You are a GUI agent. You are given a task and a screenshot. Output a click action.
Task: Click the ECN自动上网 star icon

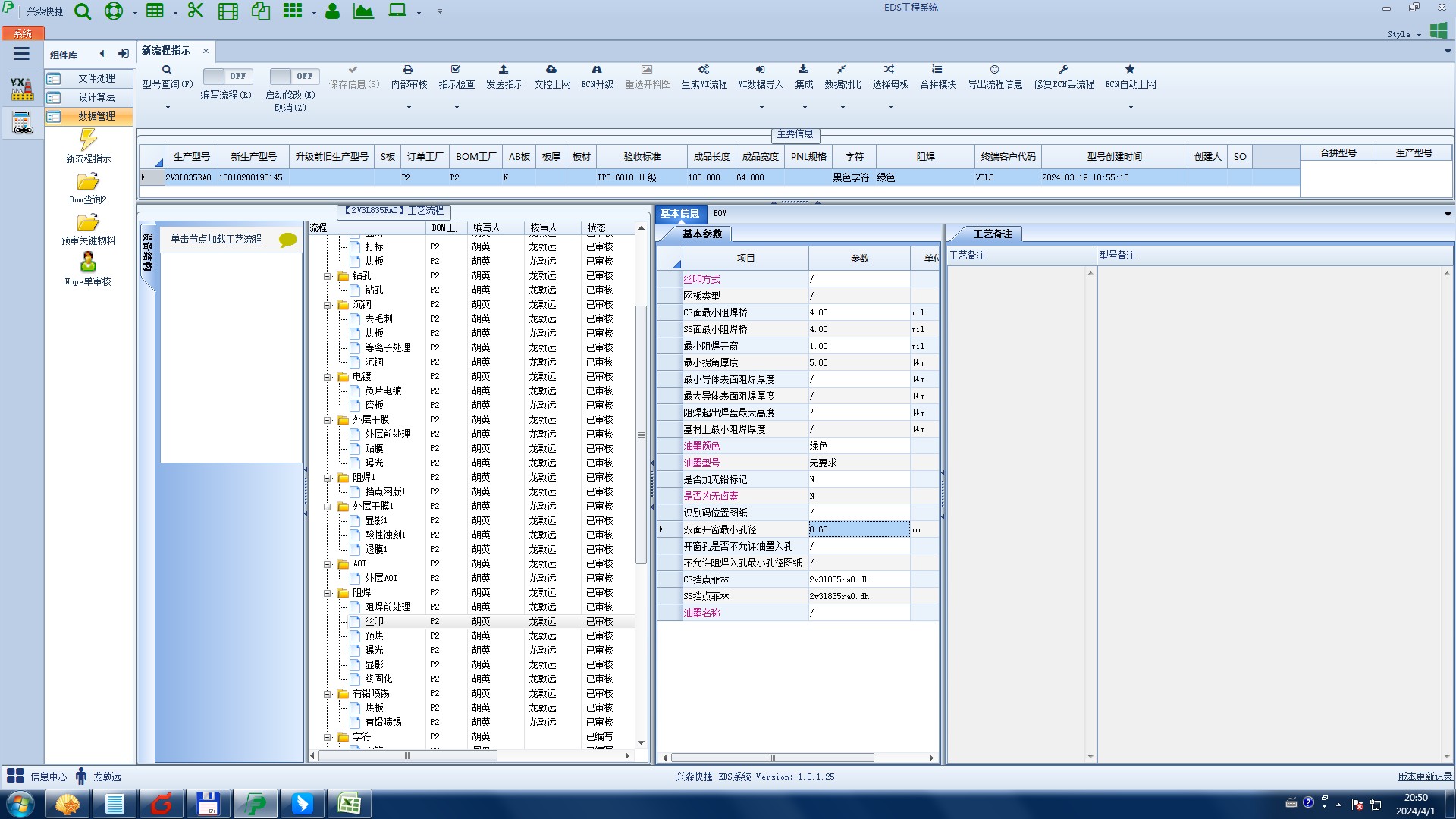pyautogui.click(x=1130, y=70)
